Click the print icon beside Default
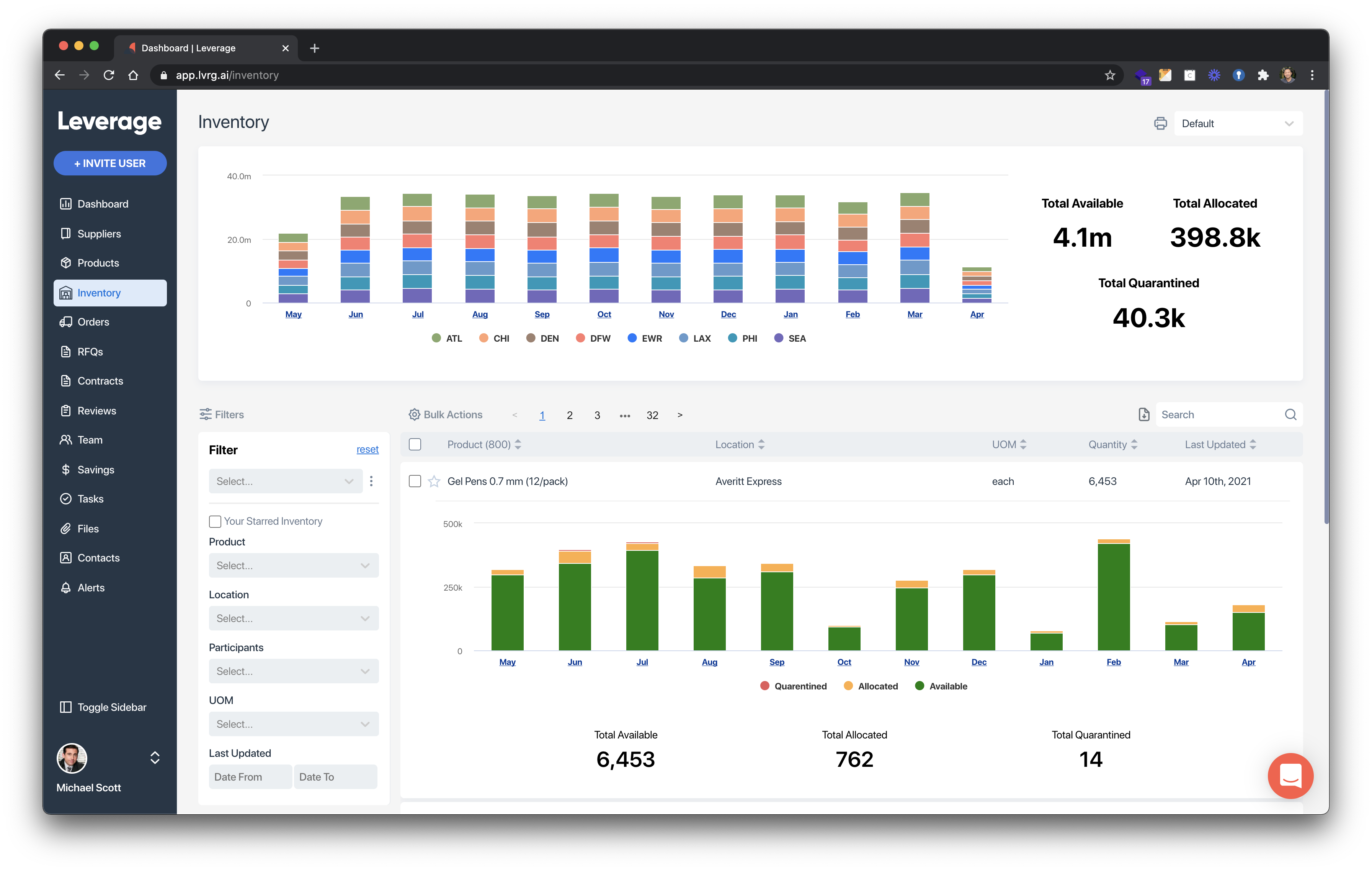Screen dimensions: 1372x871 tap(1160, 124)
